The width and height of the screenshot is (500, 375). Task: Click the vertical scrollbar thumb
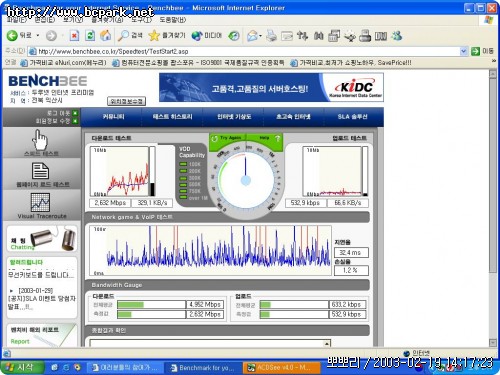coord(493,175)
